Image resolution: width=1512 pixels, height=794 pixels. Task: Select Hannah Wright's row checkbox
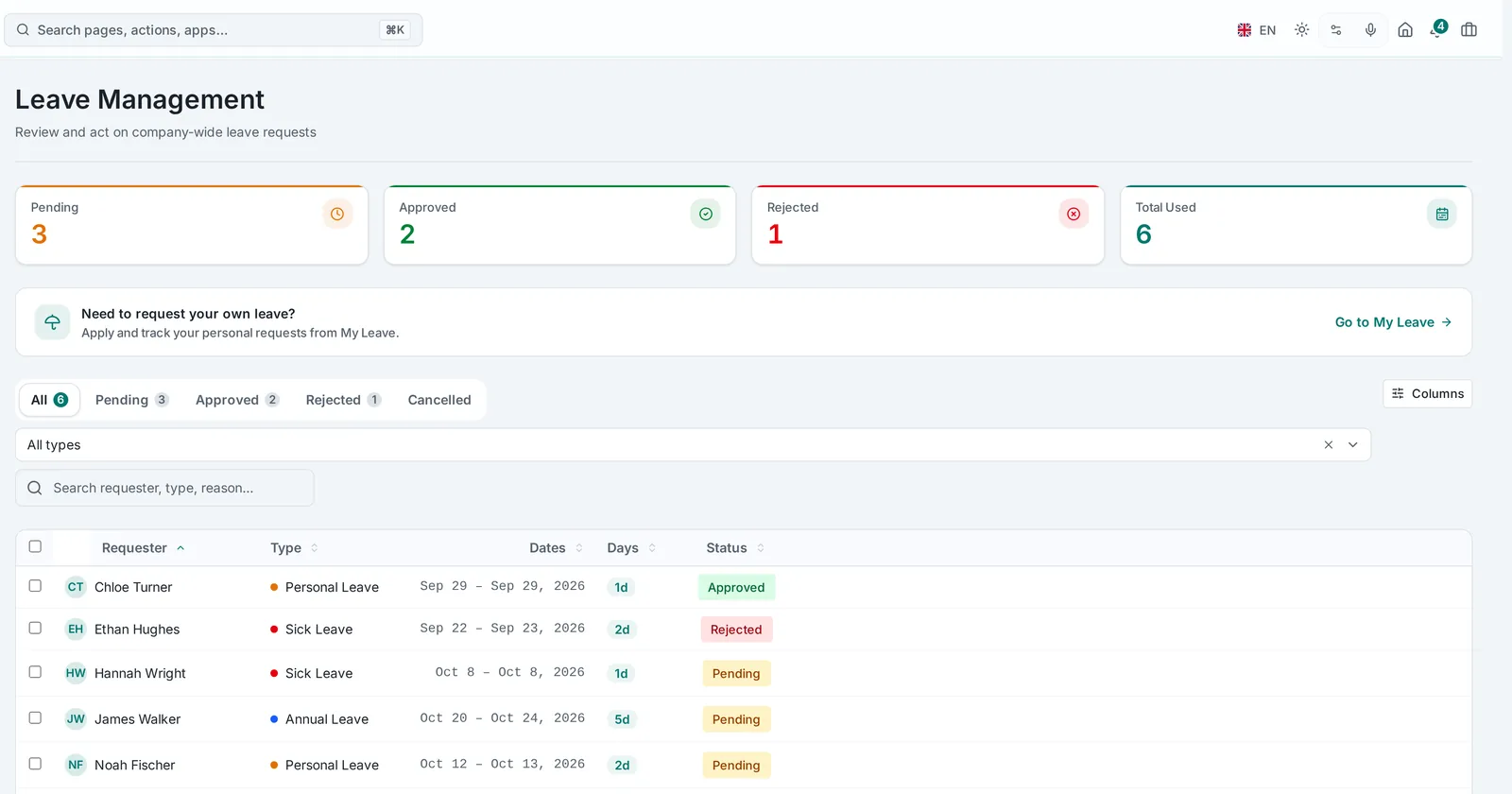(35, 672)
